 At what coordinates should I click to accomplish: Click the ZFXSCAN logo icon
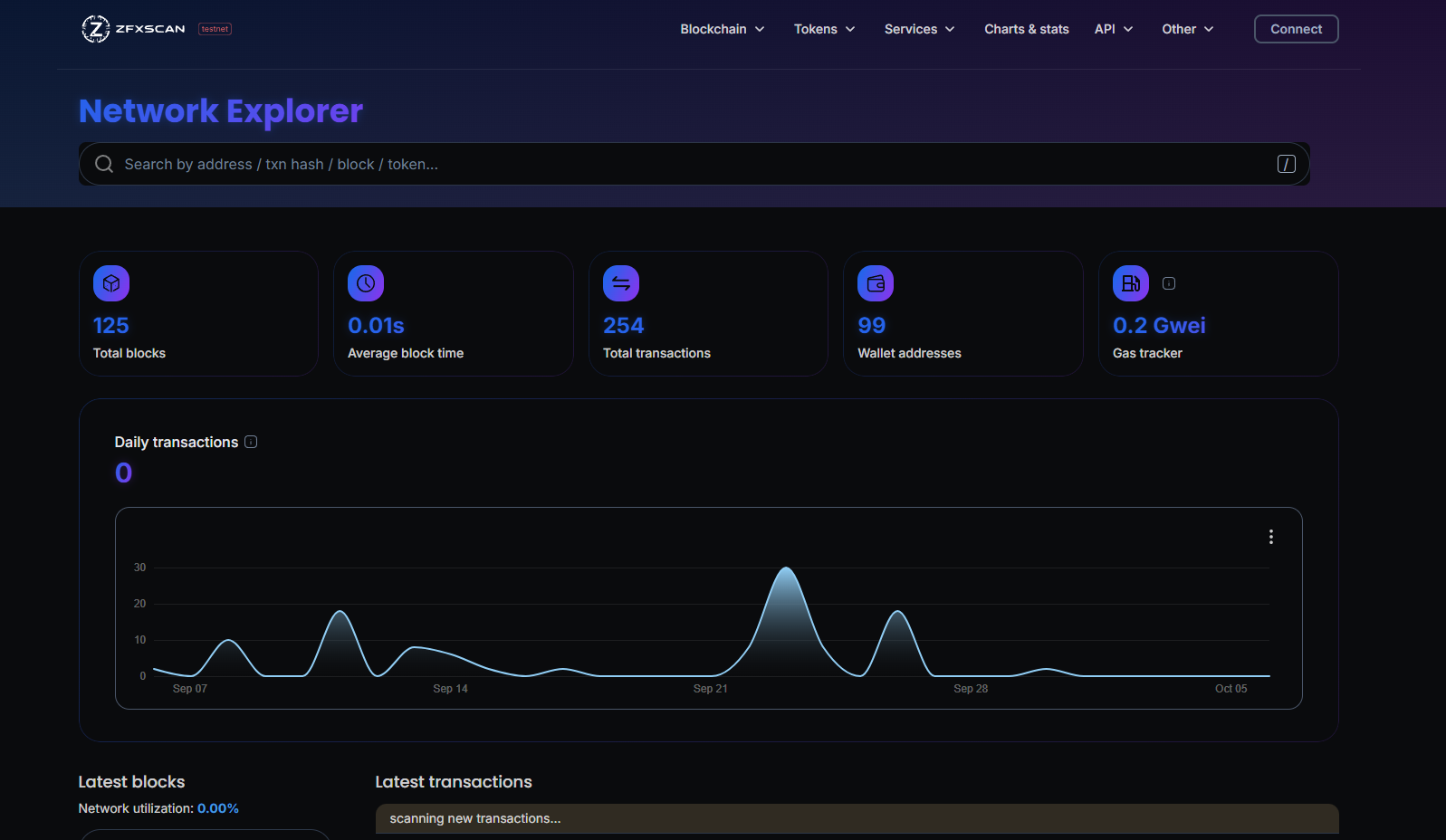click(x=95, y=29)
